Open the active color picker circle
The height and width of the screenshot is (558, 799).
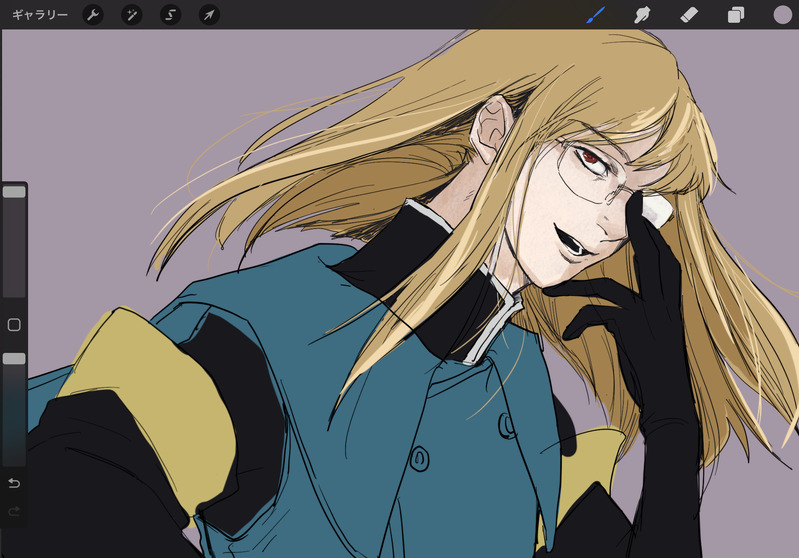(782, 15)
